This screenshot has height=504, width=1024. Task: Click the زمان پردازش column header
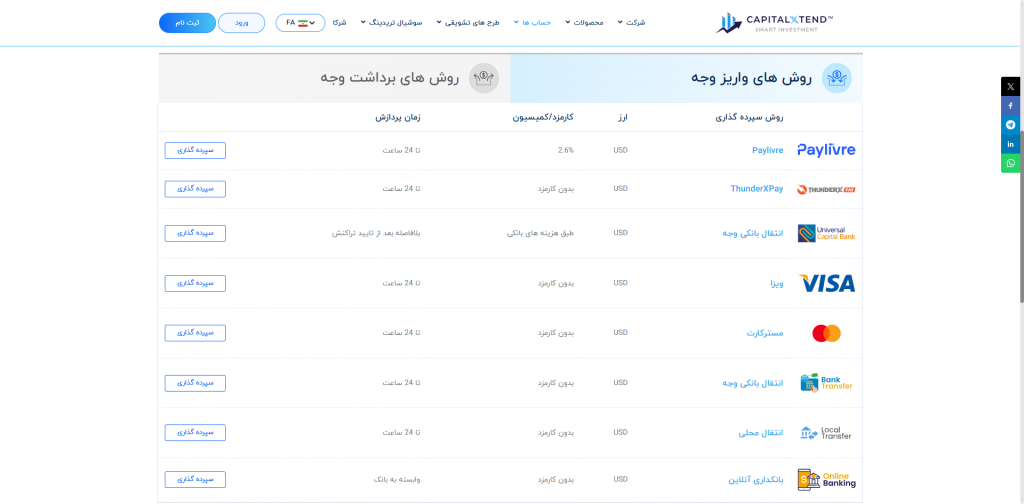coord(398,118)
